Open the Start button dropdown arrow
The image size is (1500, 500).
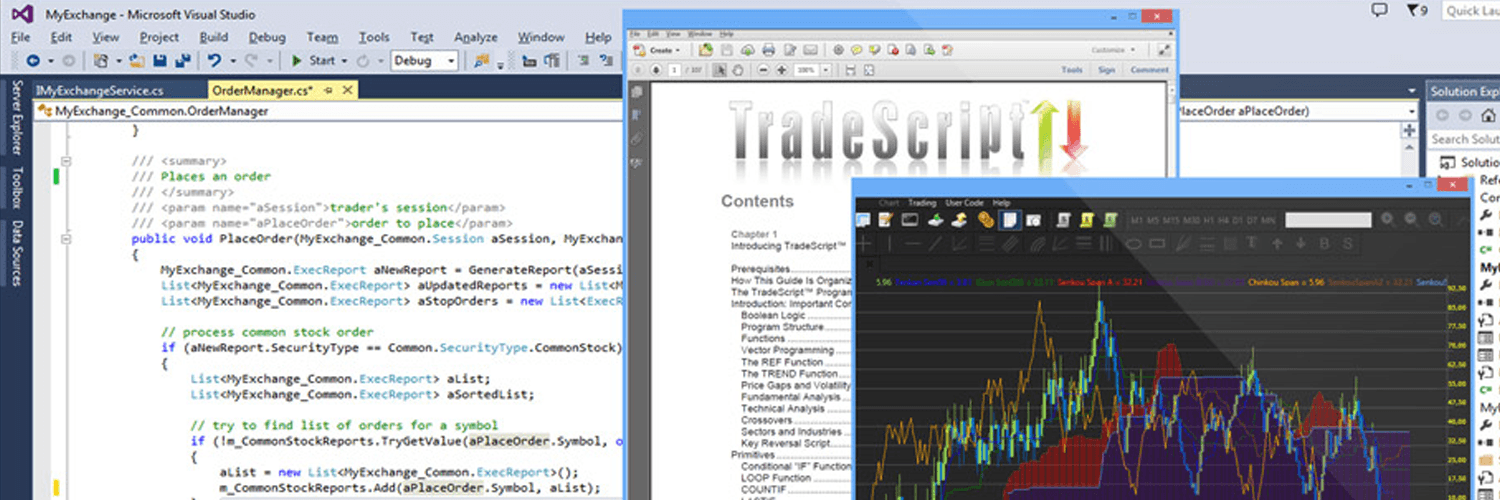344,60
